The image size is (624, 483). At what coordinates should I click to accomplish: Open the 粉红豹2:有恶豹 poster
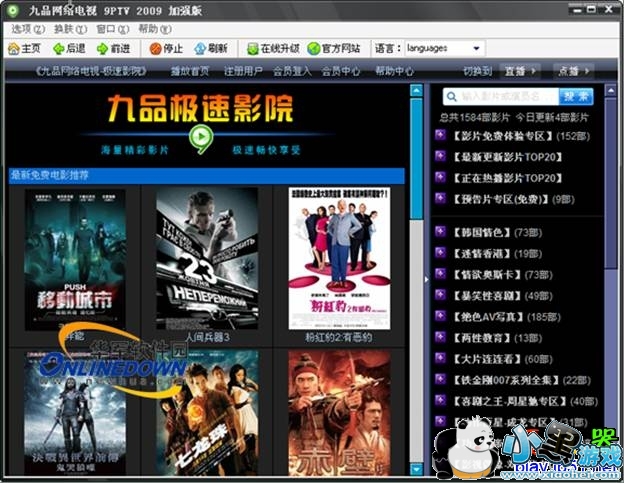[339, 259]
